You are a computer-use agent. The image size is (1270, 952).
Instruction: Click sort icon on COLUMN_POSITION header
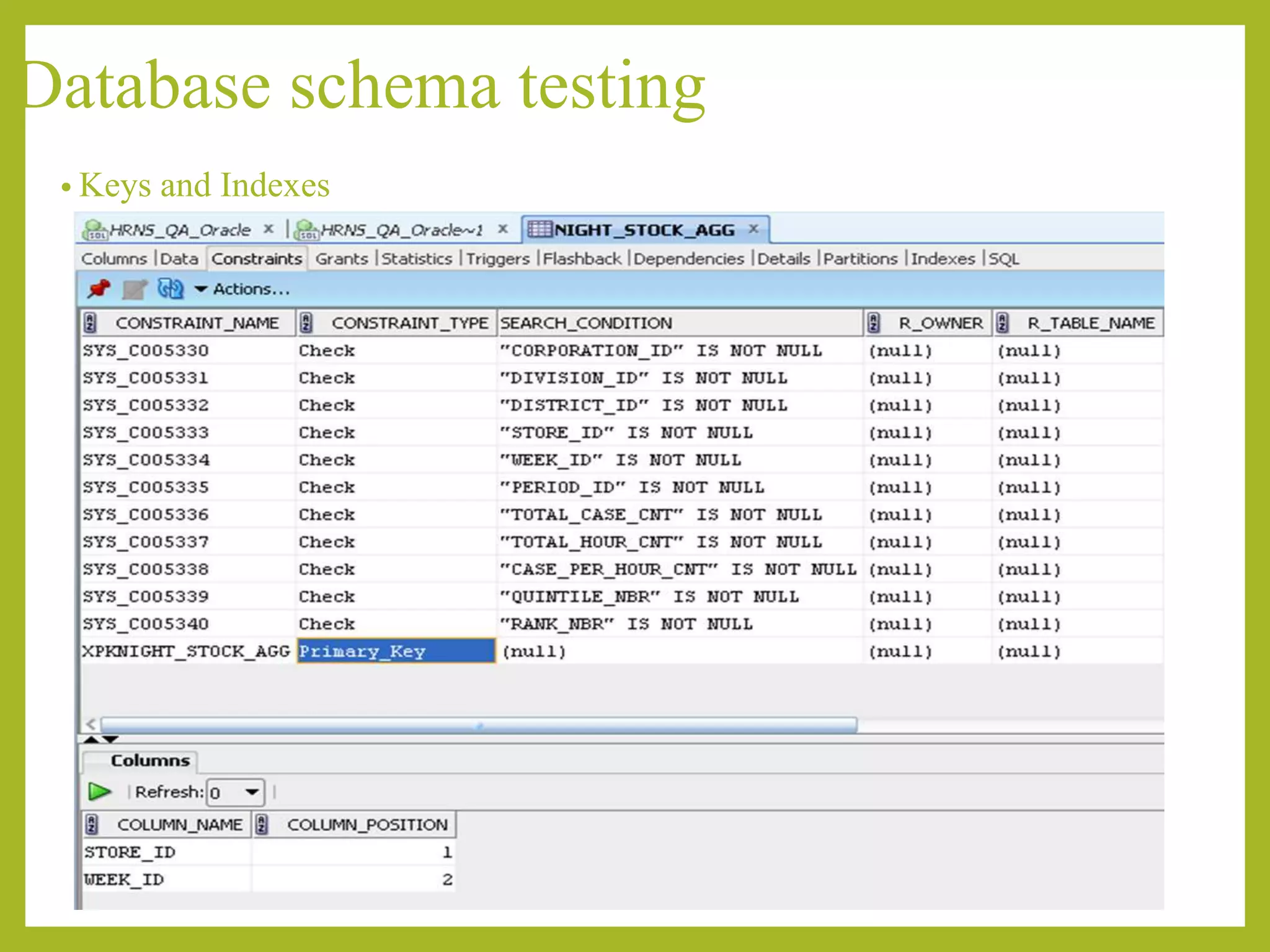point(262,825)
